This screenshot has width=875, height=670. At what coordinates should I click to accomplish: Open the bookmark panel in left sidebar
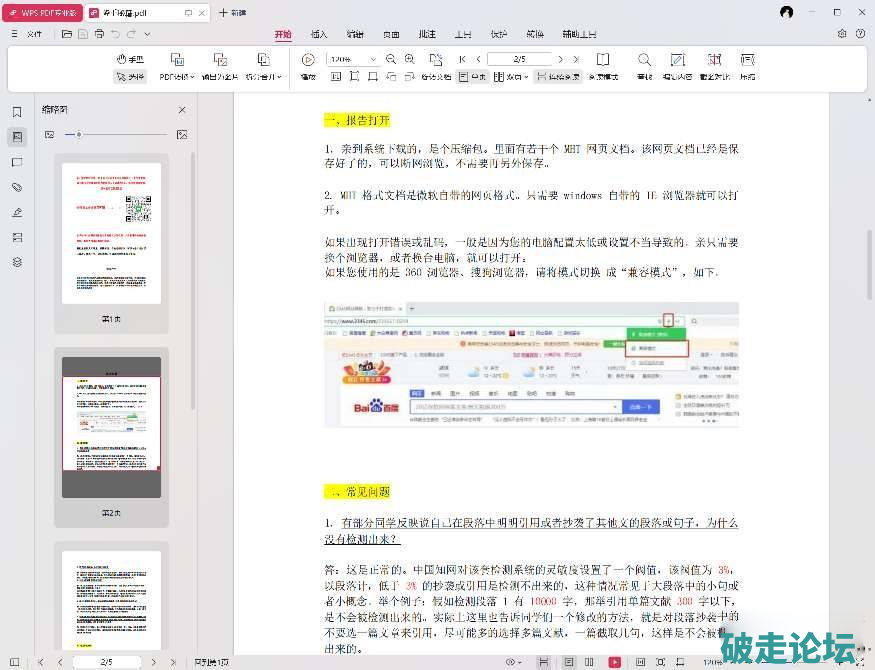(x=17, y=112)
